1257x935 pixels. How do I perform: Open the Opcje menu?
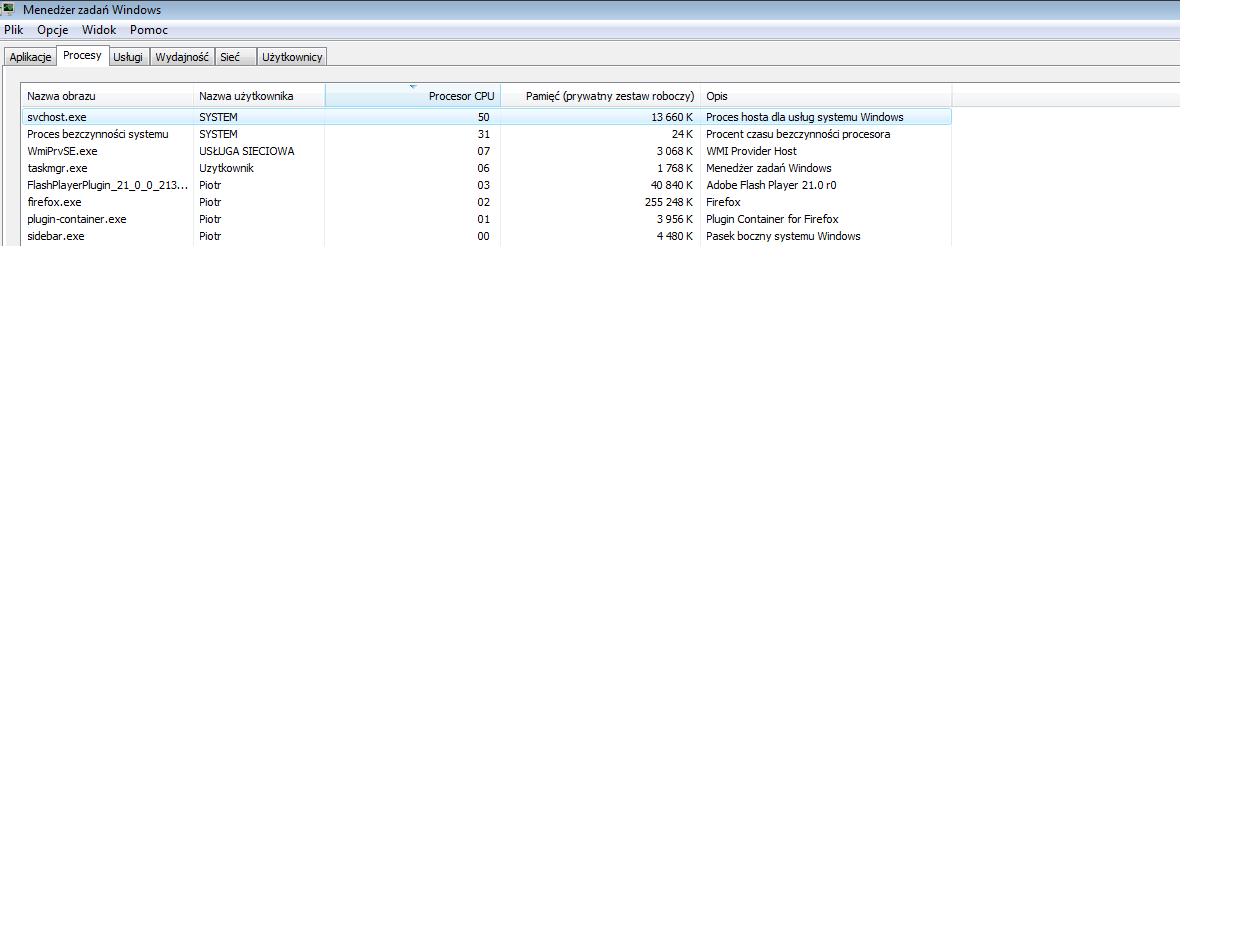53,30
